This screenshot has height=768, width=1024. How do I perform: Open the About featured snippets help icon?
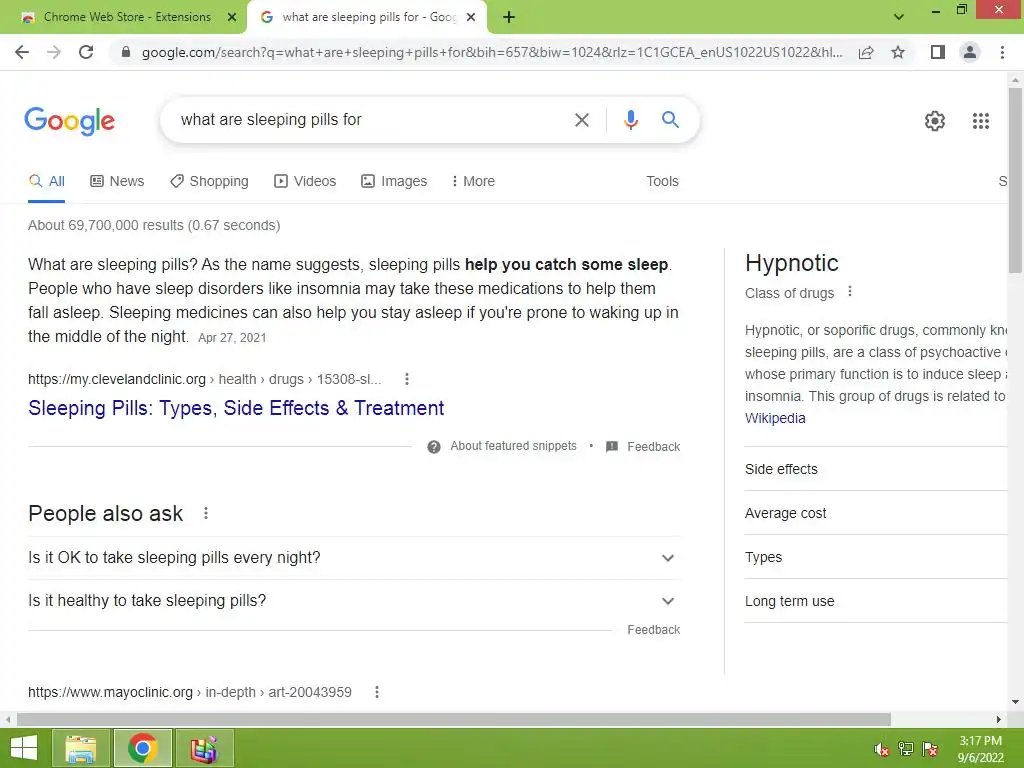tap(434, 447)
